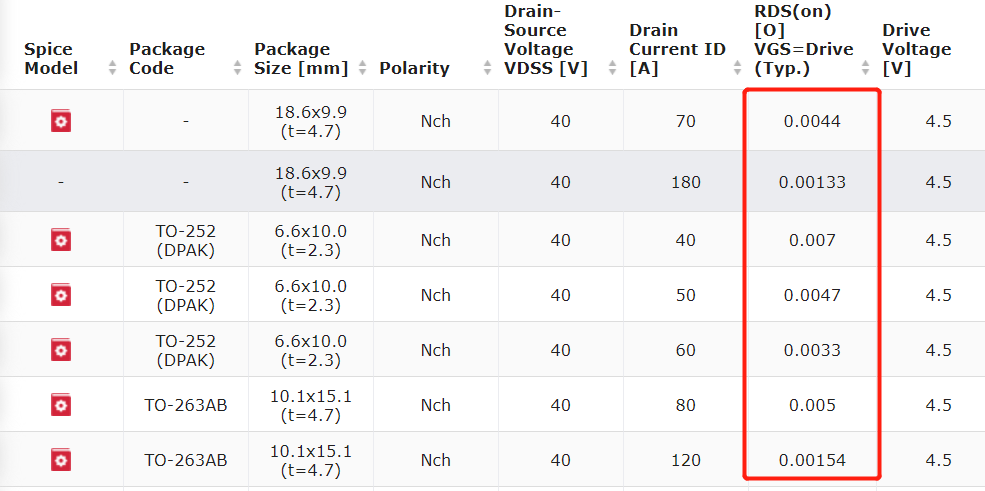Click the 0.0044 RDS(on) value
This screenshot has width=985, height=491.
812,121
